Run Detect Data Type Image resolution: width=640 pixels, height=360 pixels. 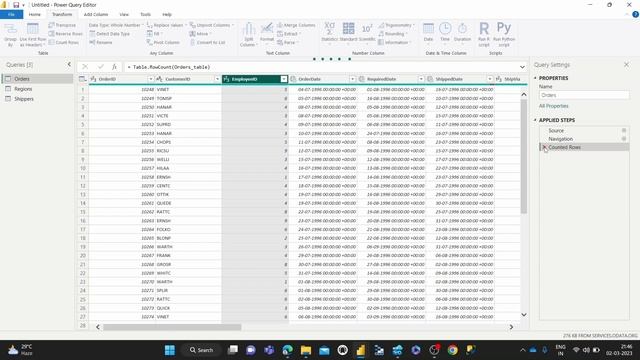click(109, 33)
